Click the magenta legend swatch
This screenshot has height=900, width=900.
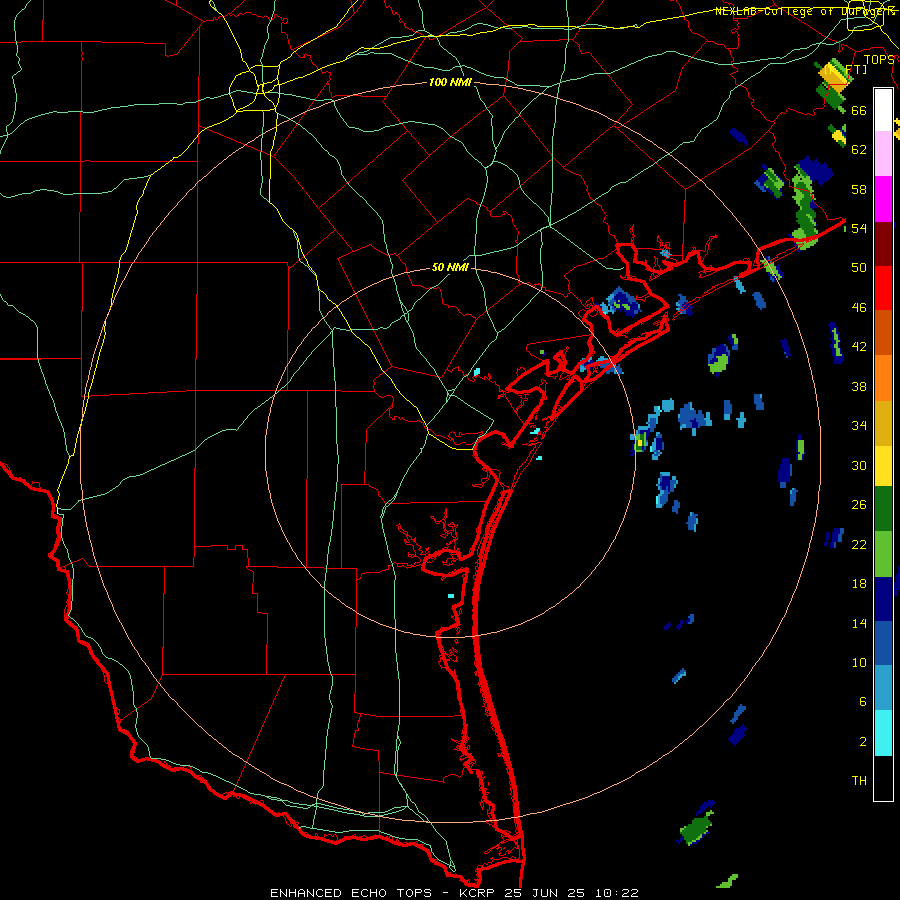coord(883,199)
